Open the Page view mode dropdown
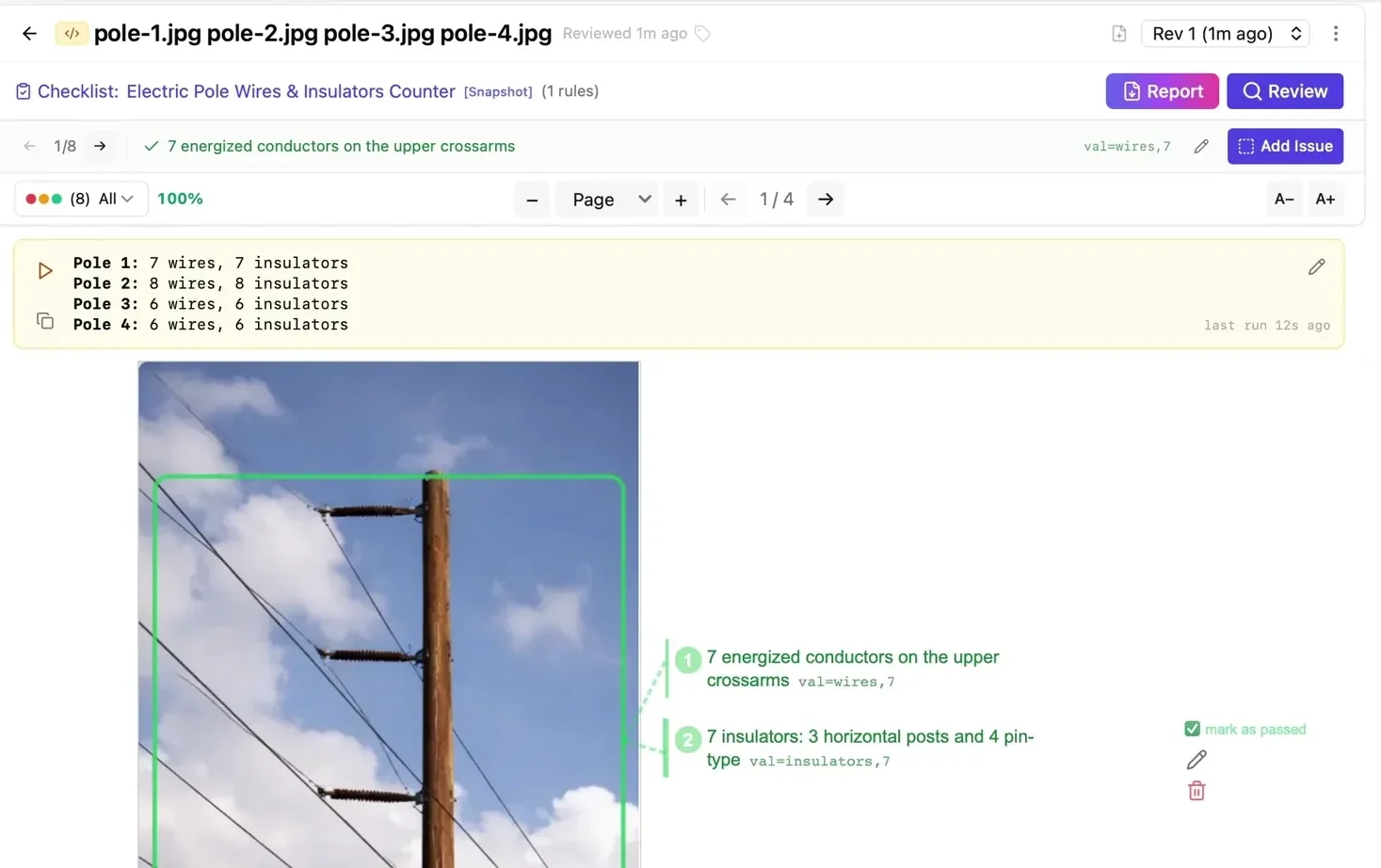Screen dimensions: 1381x868 [x=607, y=199]
